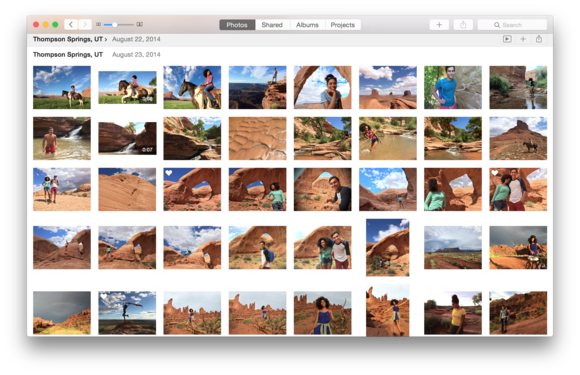Image resolution: width=580 pixels, height=375 pixels.
Task: Click the plus icon in the moment header
Action: point(523,39)
